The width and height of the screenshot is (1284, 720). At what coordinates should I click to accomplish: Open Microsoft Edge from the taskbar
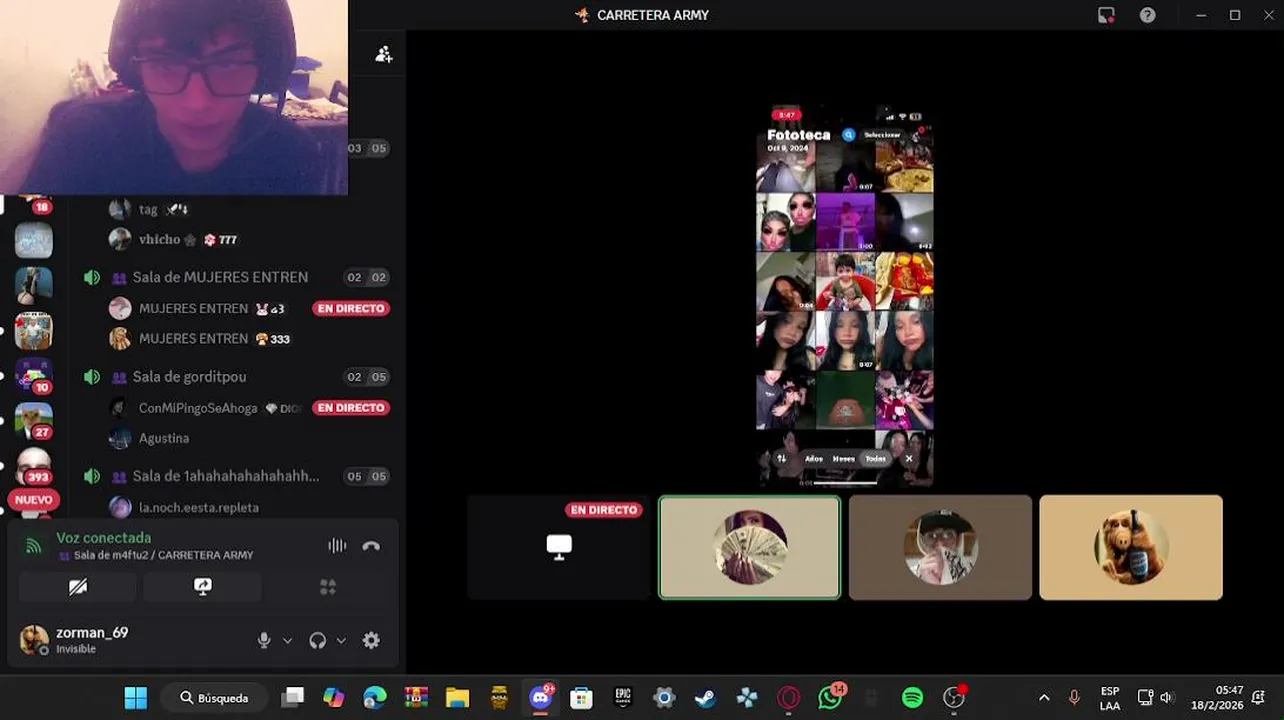click(x=375, y=698)
